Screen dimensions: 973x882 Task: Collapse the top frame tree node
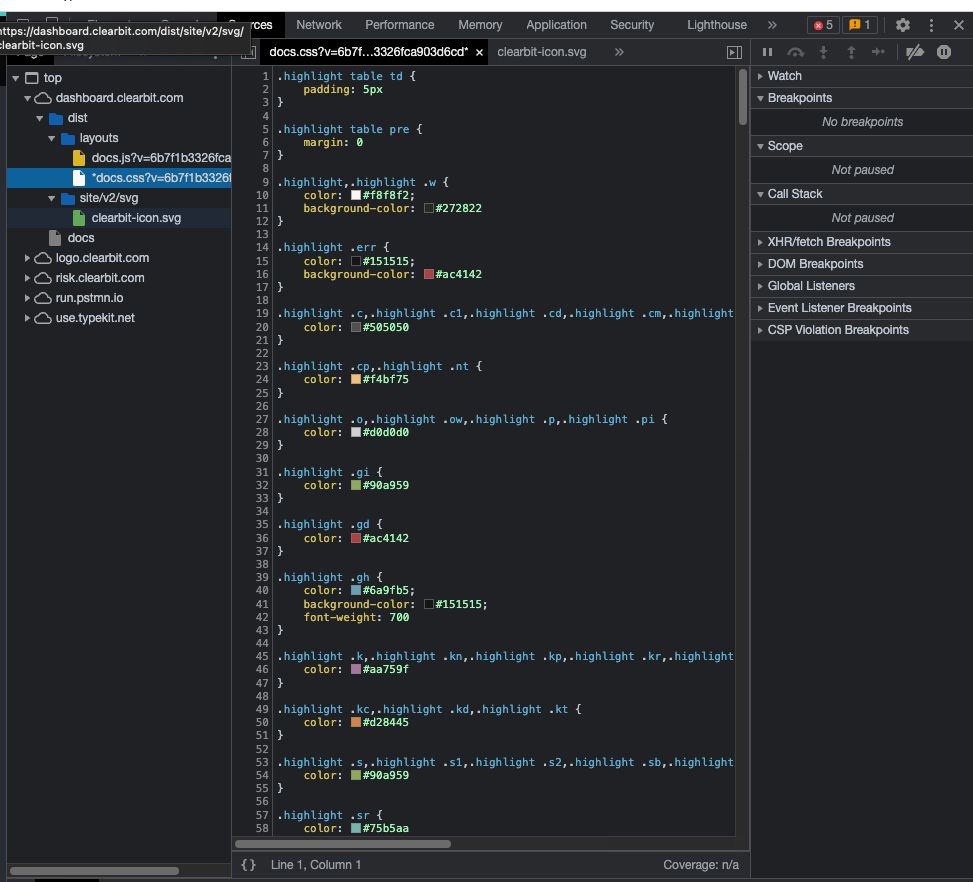click(x=16, y=78)
